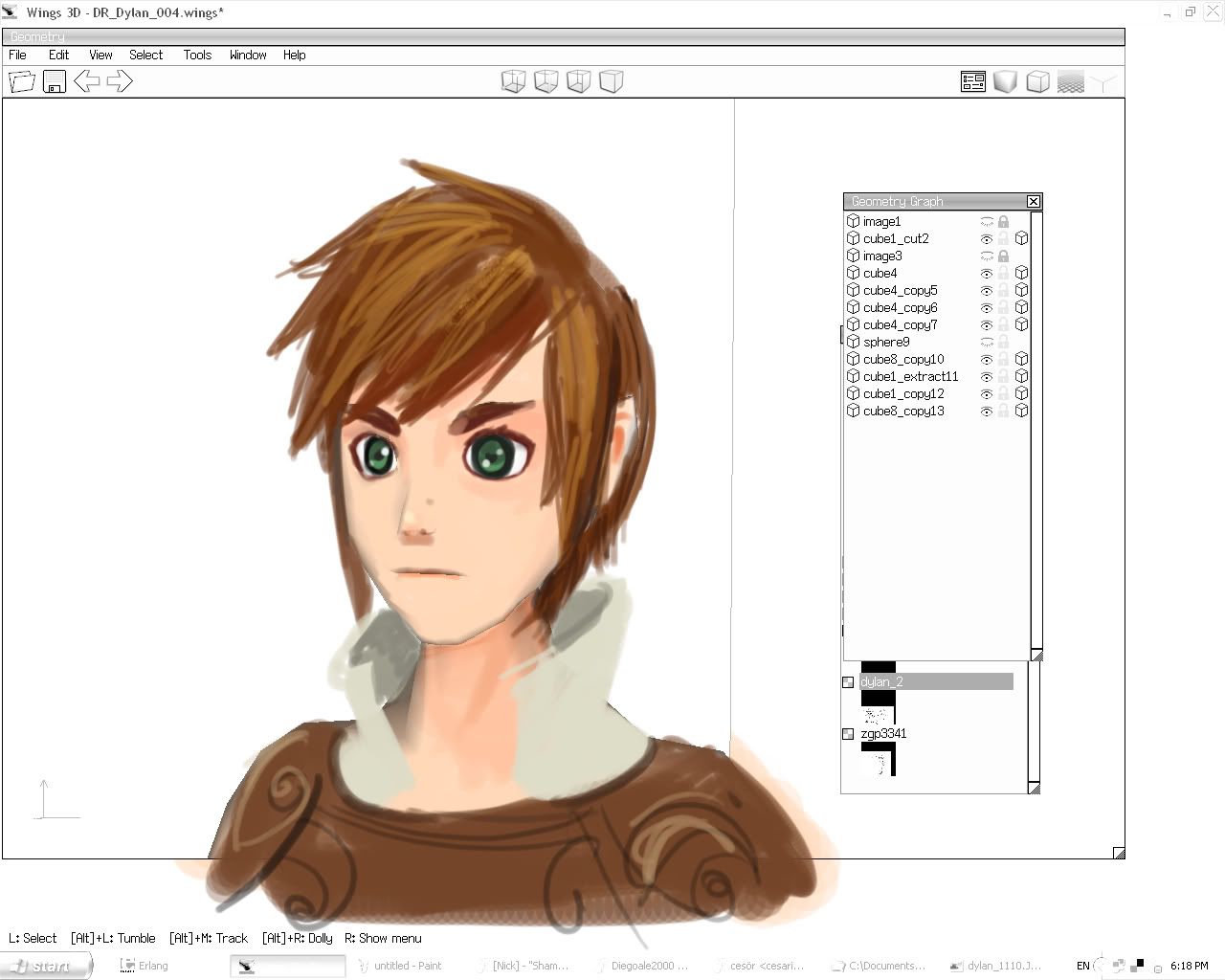1225x980 pixels.
Task: Select edge selection mode cube
Action: click(546, 81)
